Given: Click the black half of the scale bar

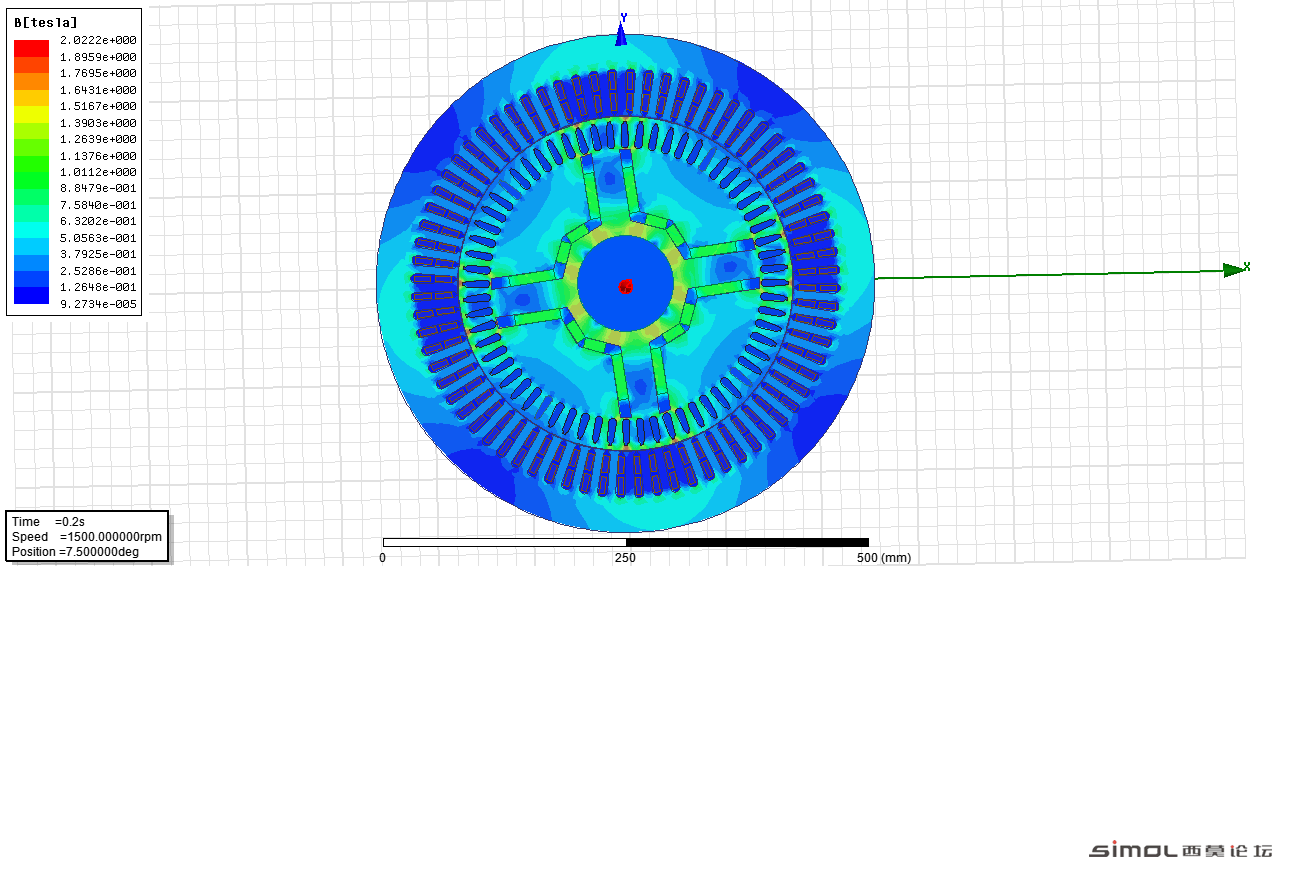Looking at the screenshot, I should tap(747, 542).
